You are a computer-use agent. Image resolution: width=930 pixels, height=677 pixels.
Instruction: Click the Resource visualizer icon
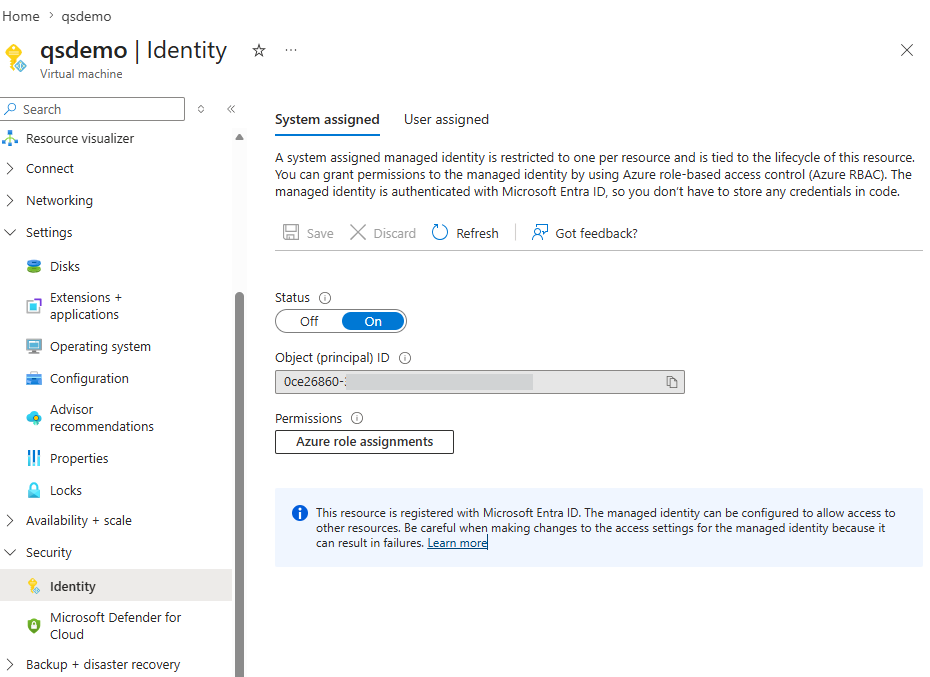10,138
